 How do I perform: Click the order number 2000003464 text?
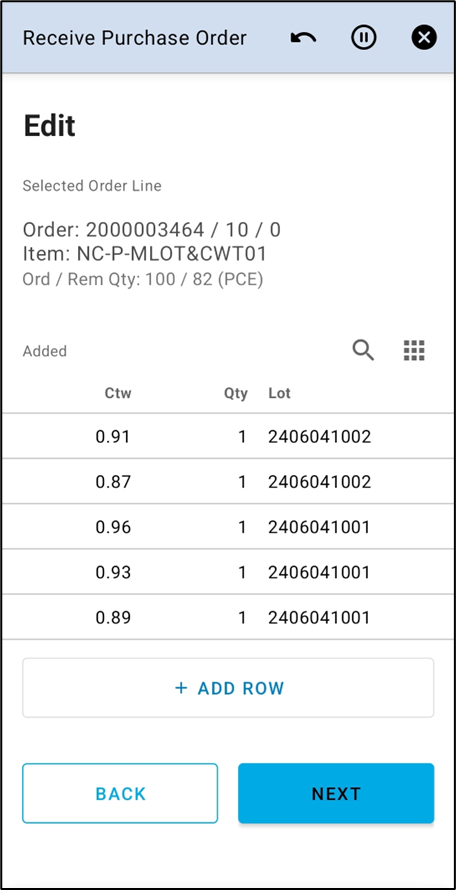coord(145,230)
